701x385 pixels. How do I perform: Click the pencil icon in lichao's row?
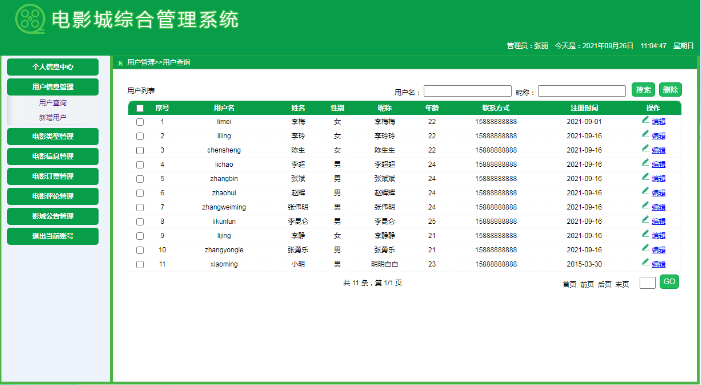click(x=645, y=162)
